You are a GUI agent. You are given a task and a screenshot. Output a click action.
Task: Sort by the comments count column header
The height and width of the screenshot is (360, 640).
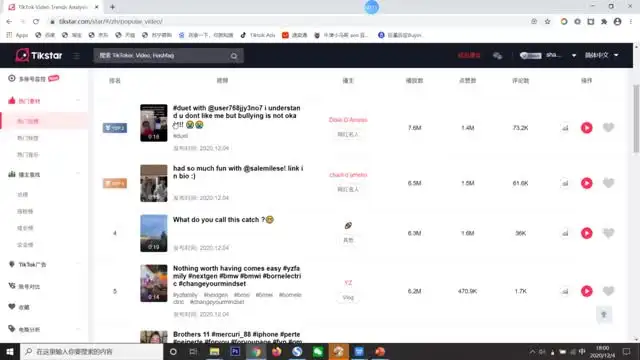[x=520, y=81]
